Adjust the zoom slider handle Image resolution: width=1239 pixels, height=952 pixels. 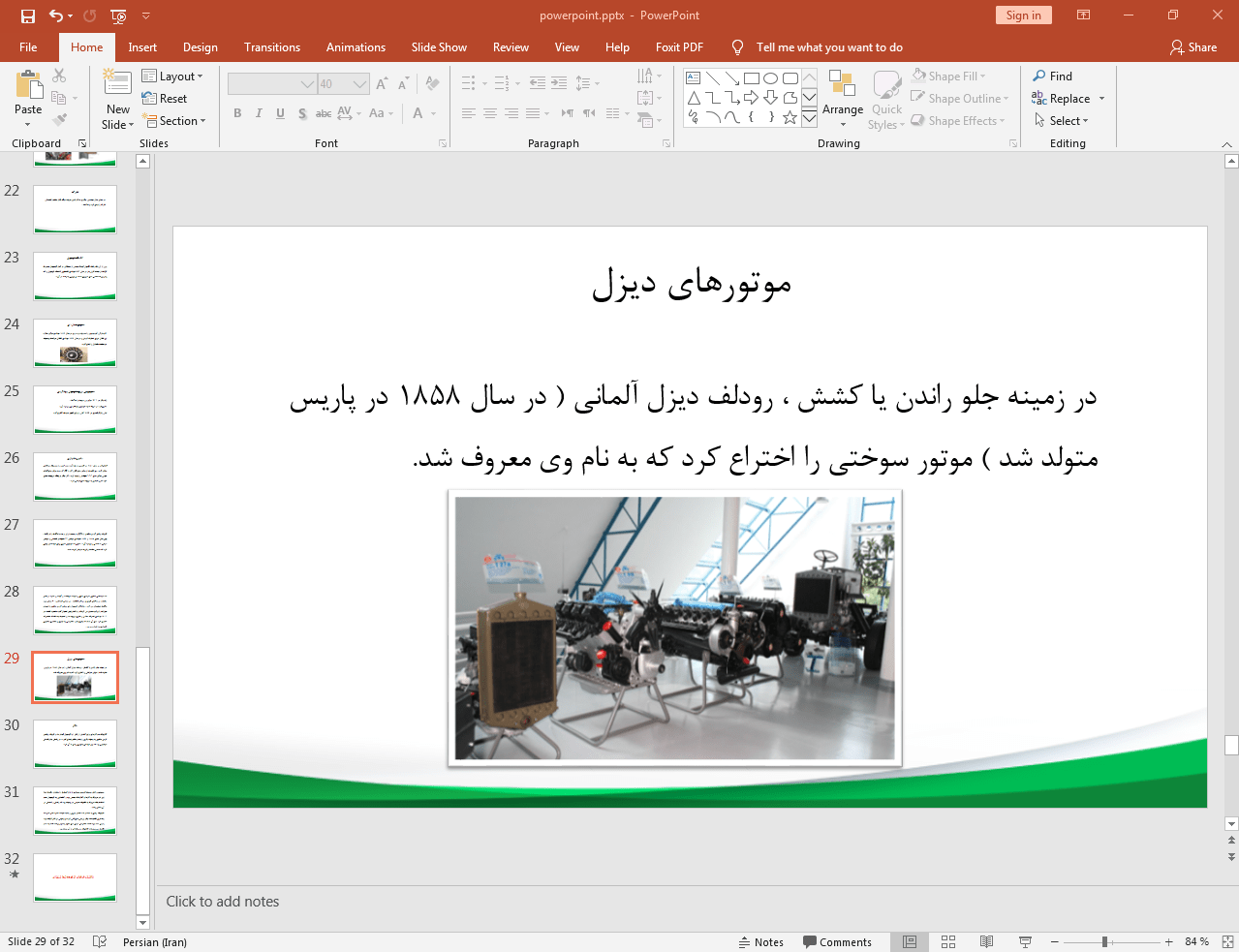pyautogui.click(x=1104, y=941)
